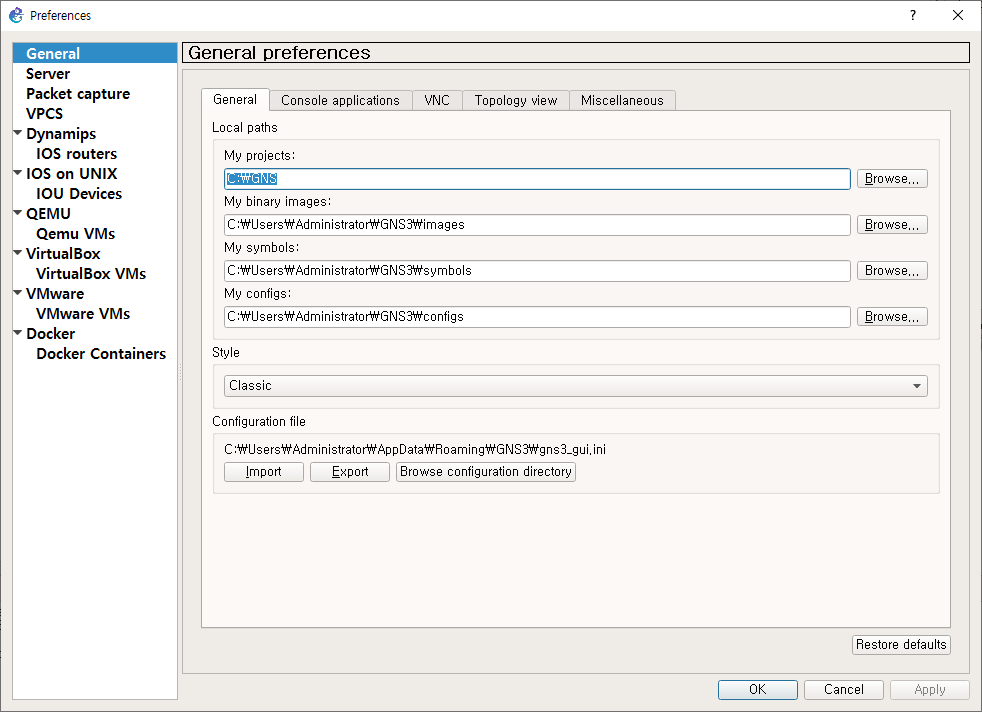This screenshot has height=712, width=982.
Task: Open IOU Devices settings
Action: 79,193
